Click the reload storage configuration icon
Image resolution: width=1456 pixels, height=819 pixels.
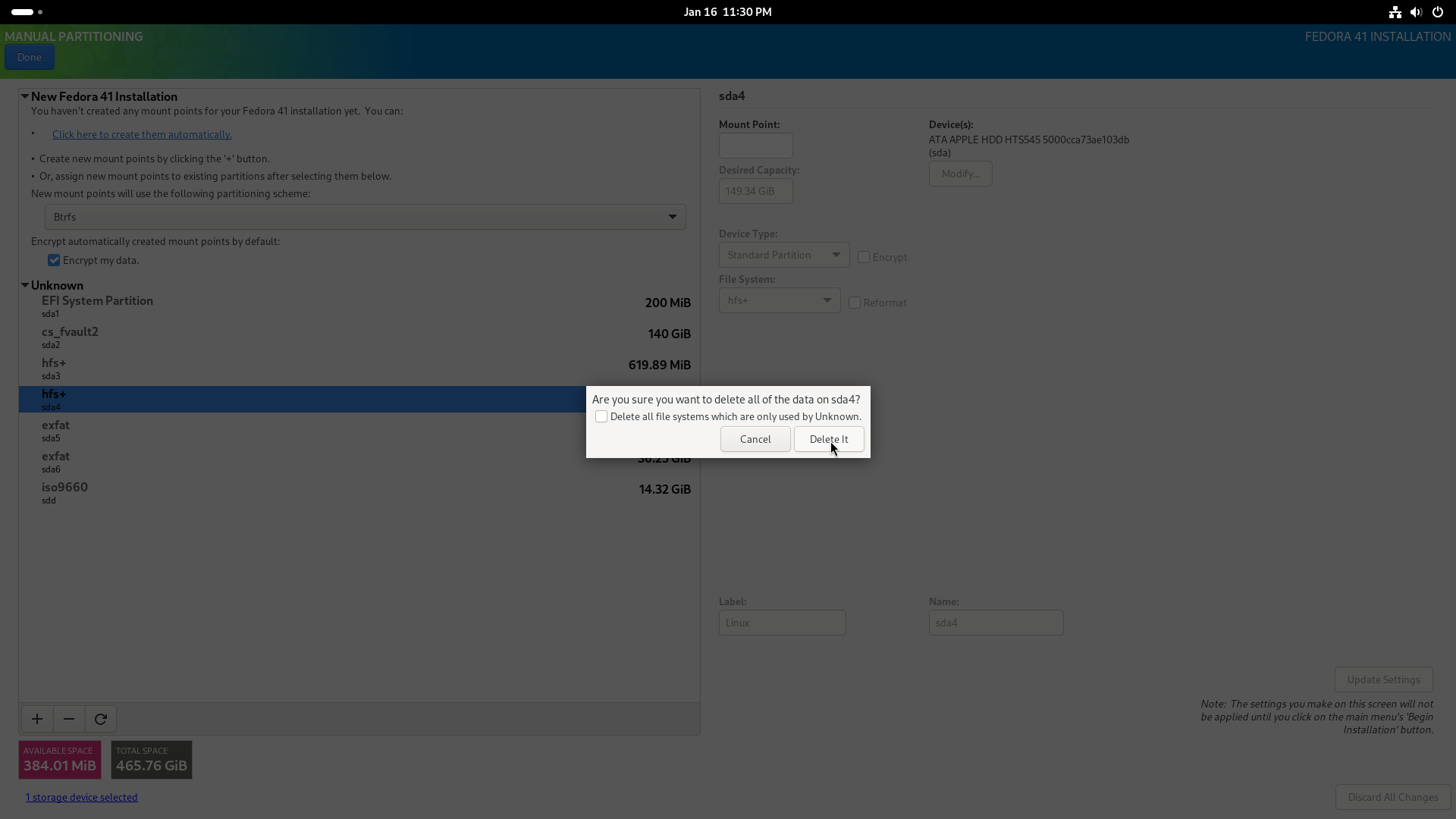(101, 719)
